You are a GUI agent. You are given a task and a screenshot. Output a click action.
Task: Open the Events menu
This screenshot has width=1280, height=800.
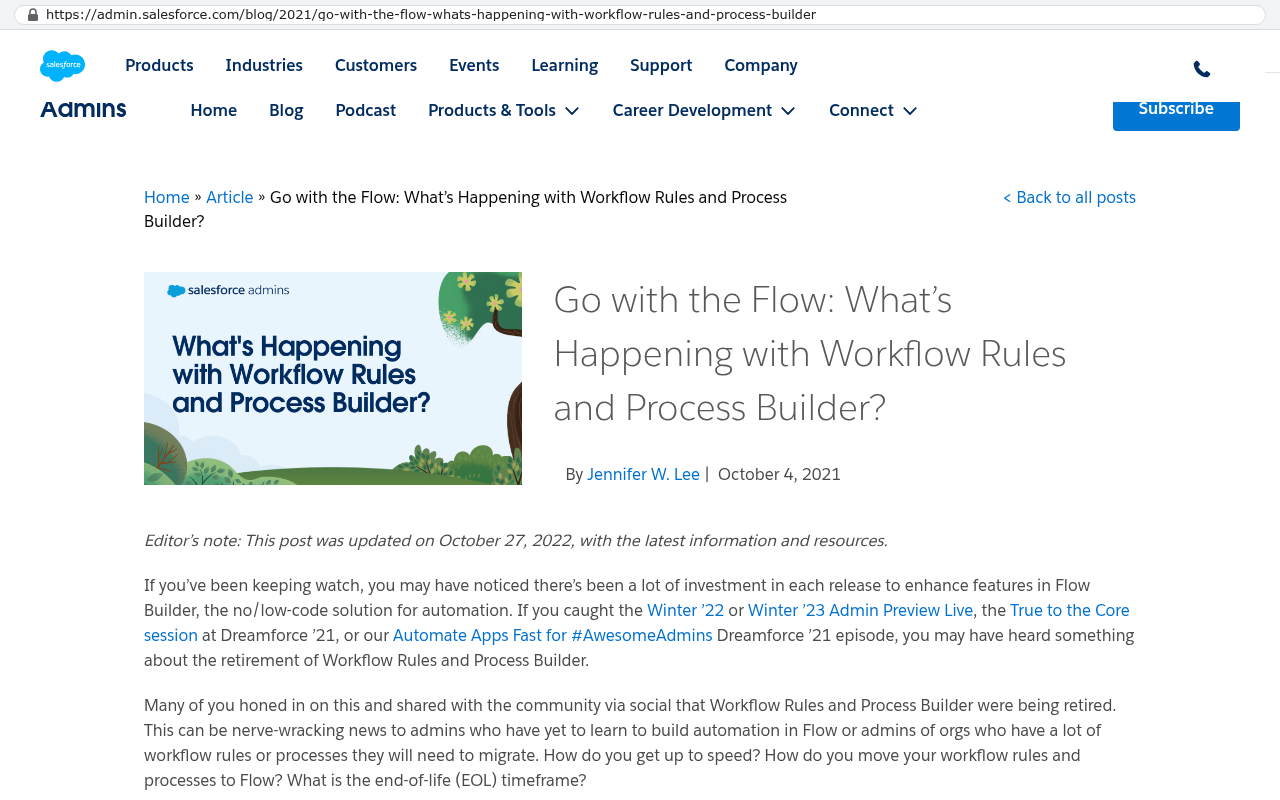pos(474,66)
